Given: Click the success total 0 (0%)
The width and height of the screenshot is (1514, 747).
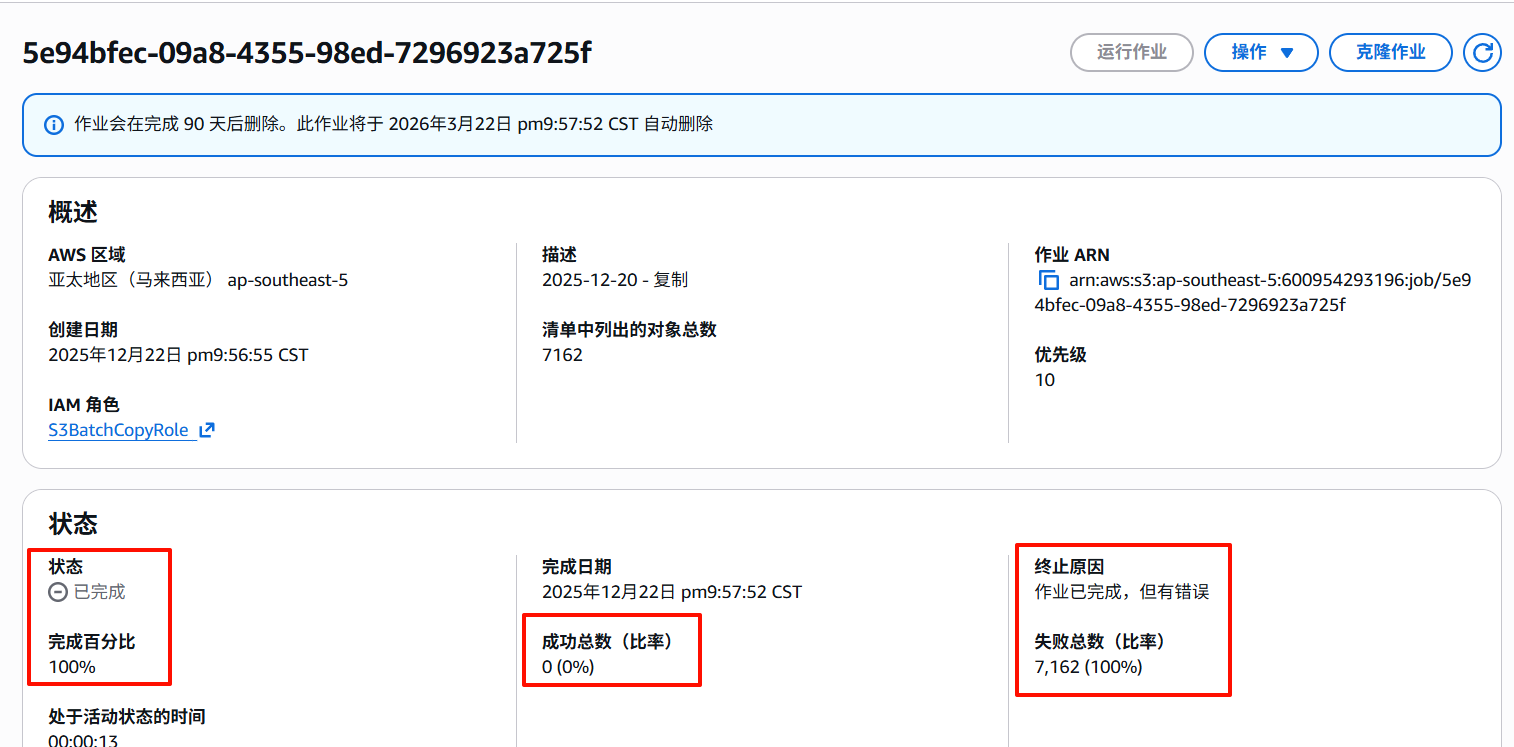Looking at the screenshot, I should pos(568,667).
